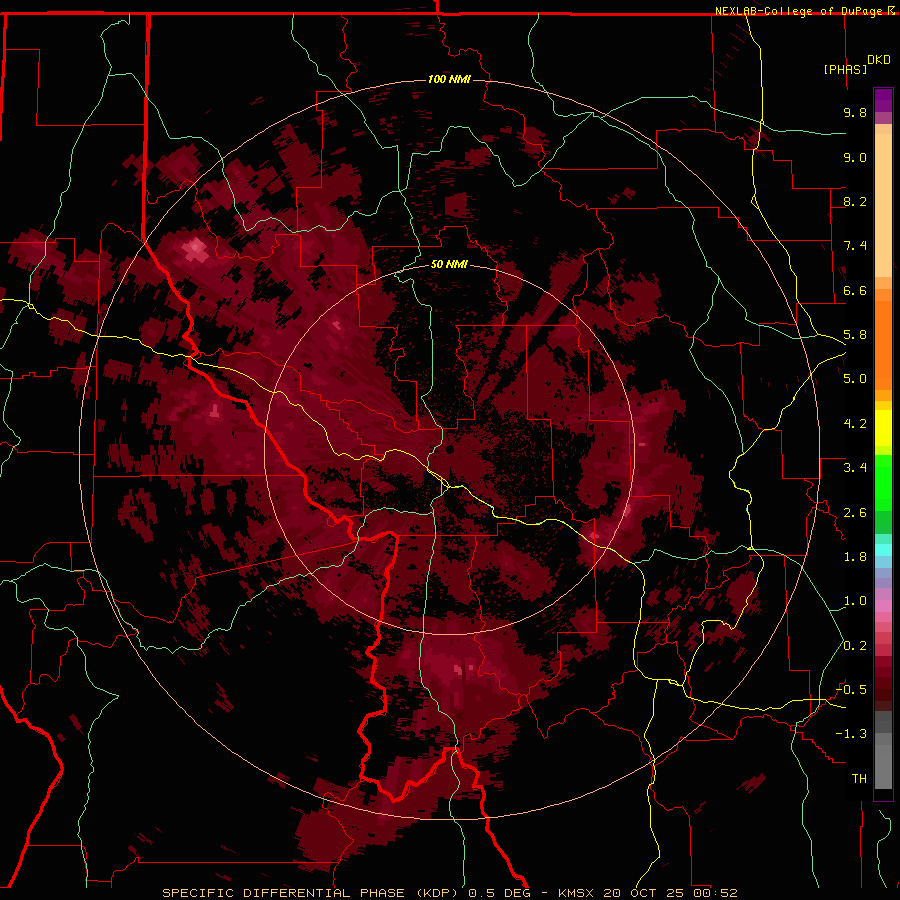Click the 9.0 value on the color scale
The height and width of the screenshot is (900, 900).
point(855,157)
